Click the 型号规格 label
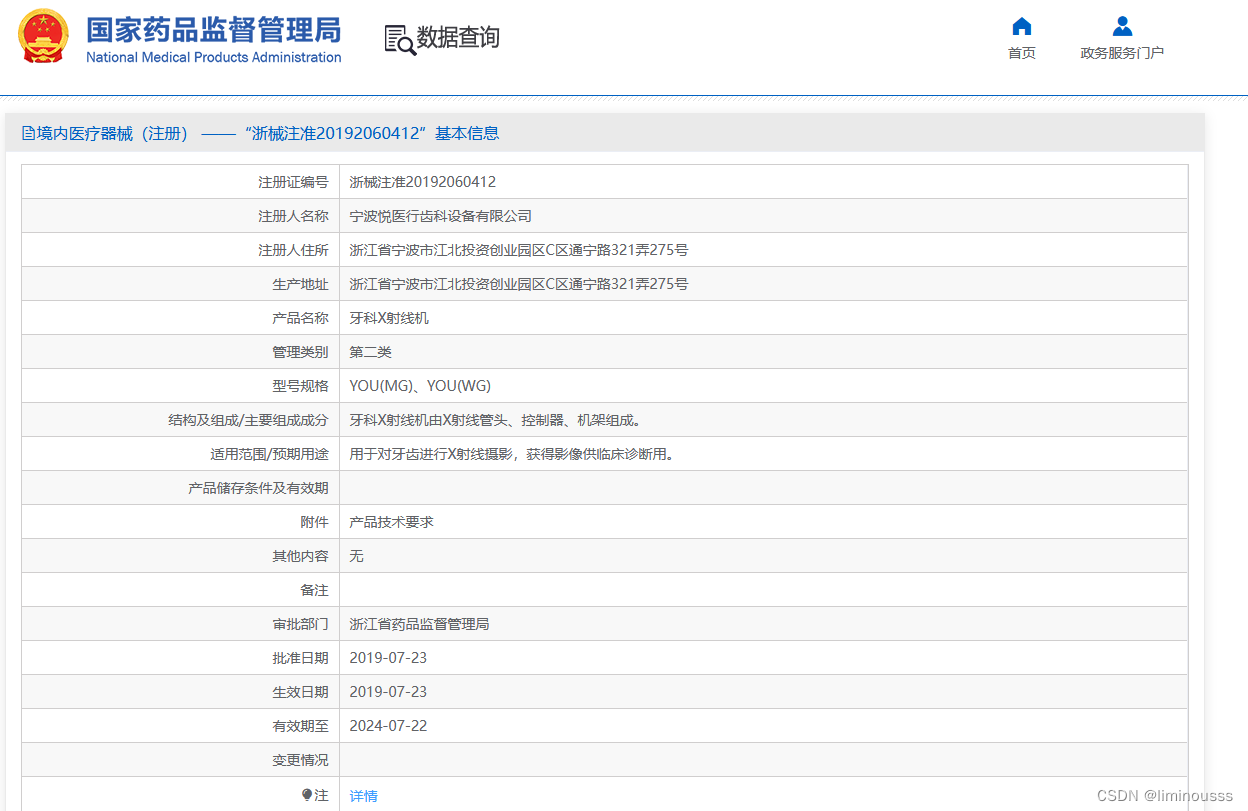Screen dimensions: 1248x811 [x=300, y=386]
